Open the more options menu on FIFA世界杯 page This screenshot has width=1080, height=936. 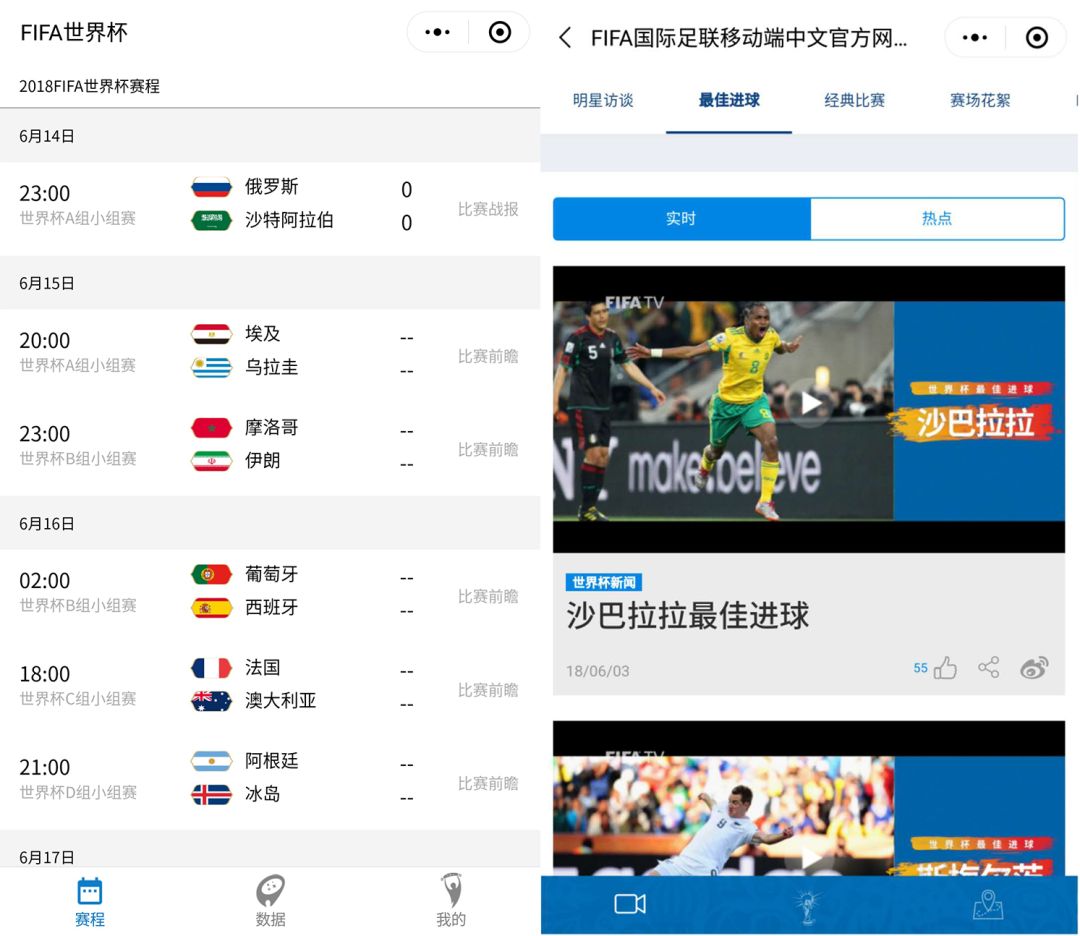click(x=436, y=31)
